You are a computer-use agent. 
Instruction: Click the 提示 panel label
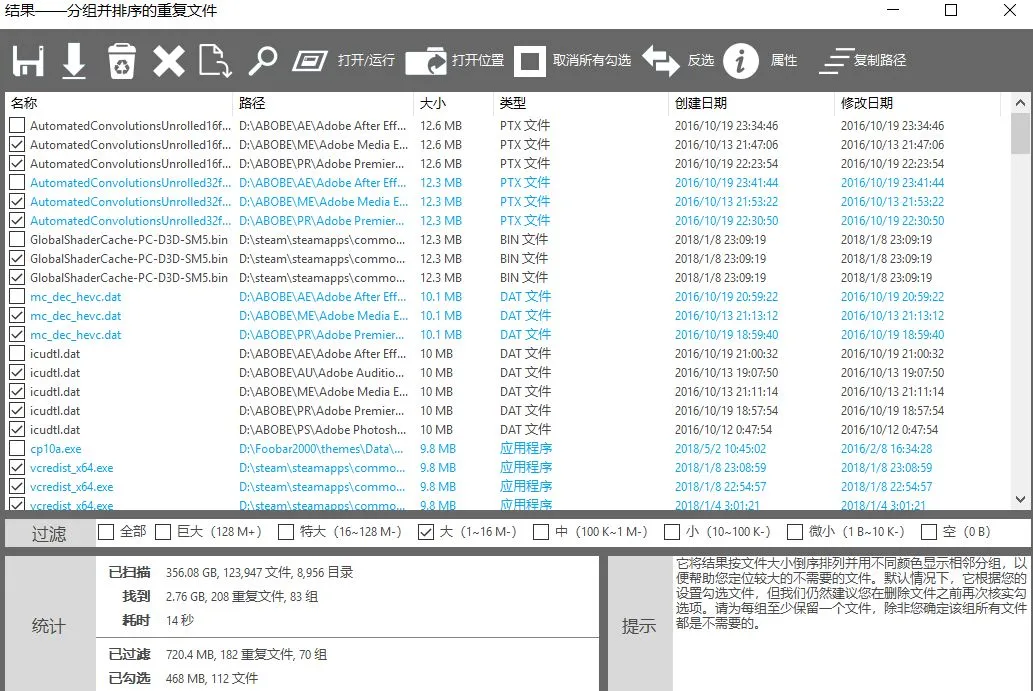[639, 626]
